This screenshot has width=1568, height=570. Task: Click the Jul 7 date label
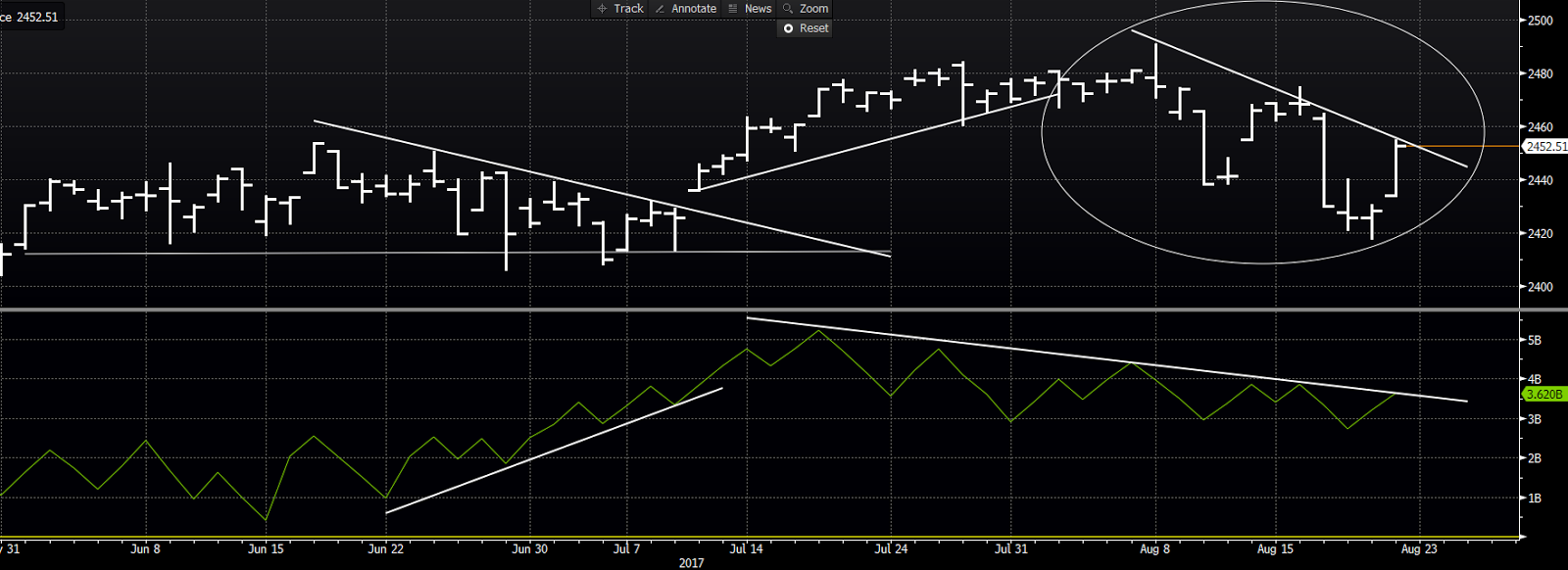click(626, 548)
